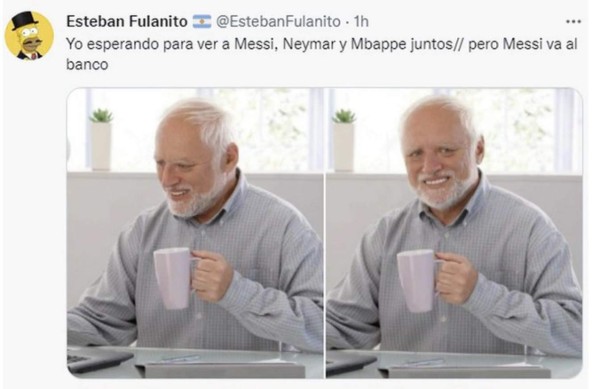Click the pink mug in left photo
This screenshot has width=600, height=389.
174,277
